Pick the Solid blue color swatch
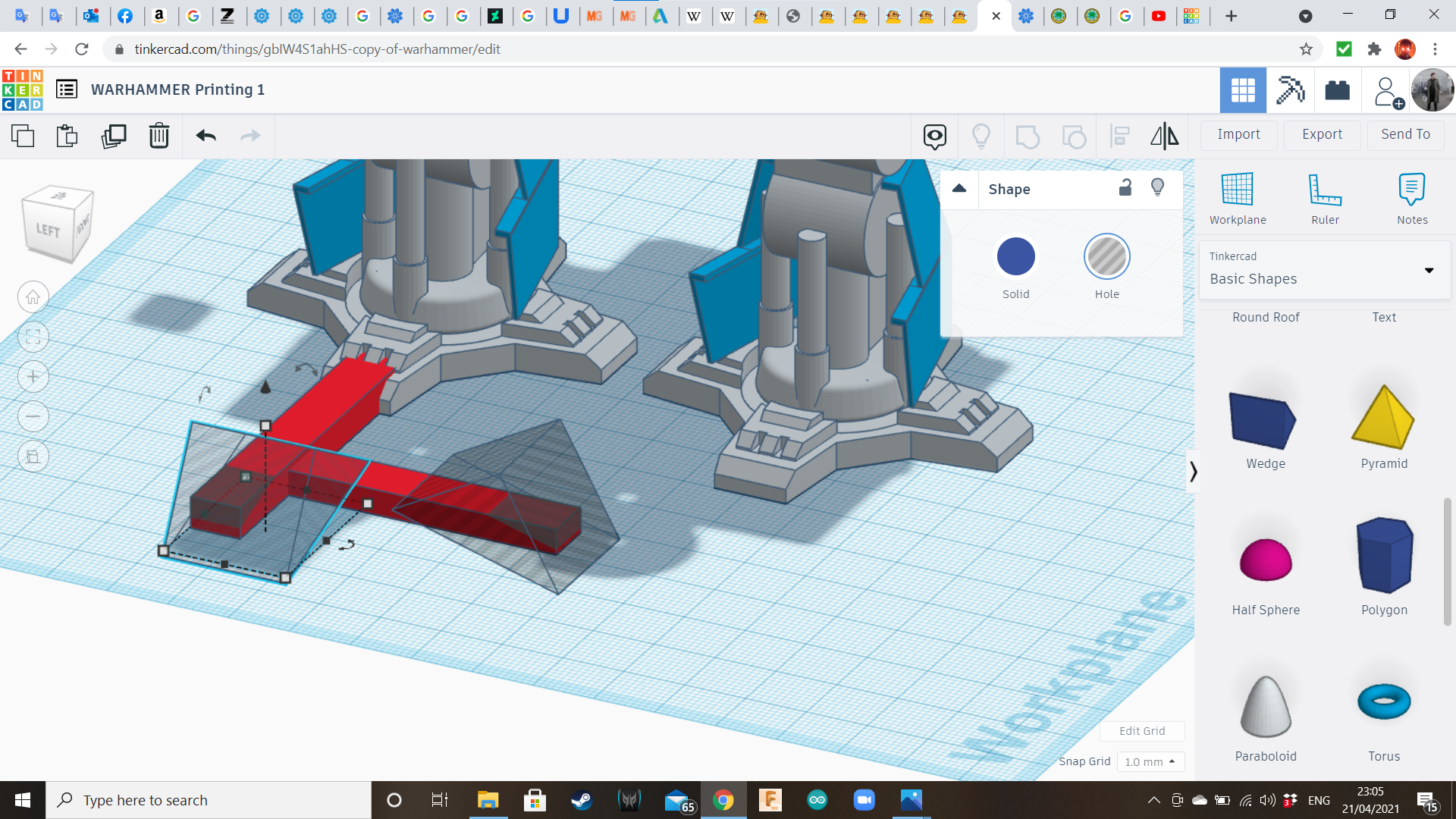This screenshot has width=1456, height=819. coord(1015,256)
